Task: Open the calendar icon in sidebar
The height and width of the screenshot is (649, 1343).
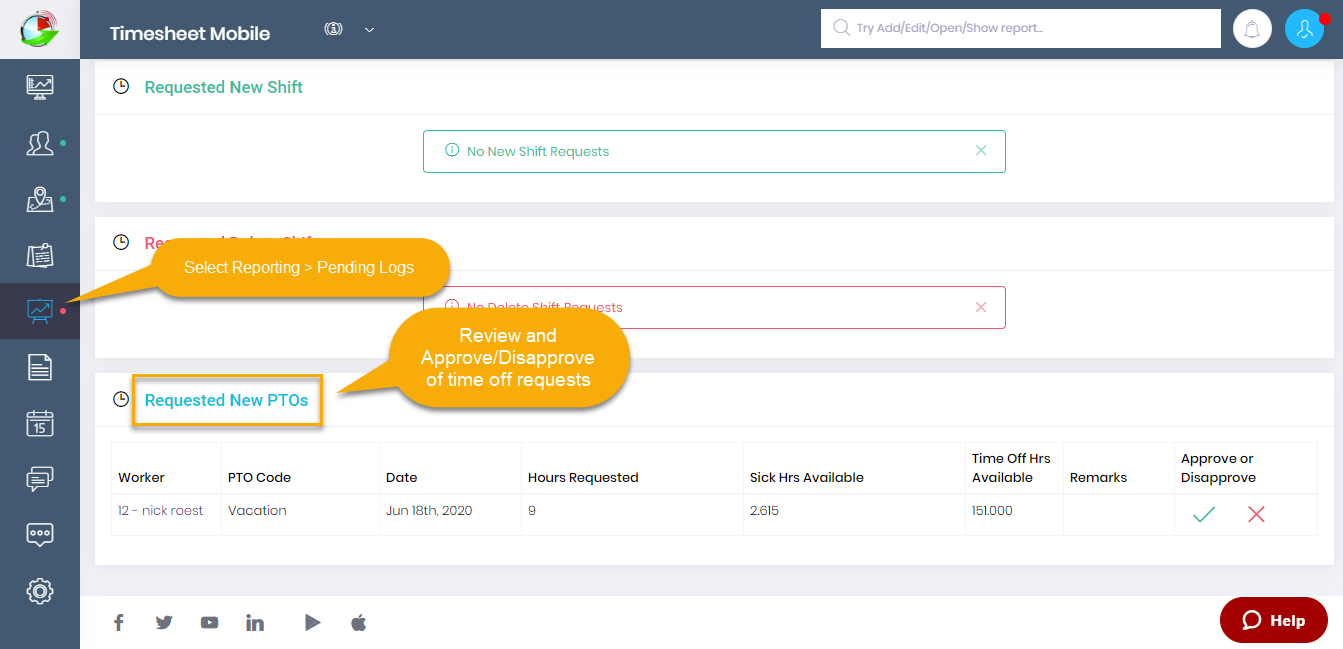Action: [x=40, y=423]
